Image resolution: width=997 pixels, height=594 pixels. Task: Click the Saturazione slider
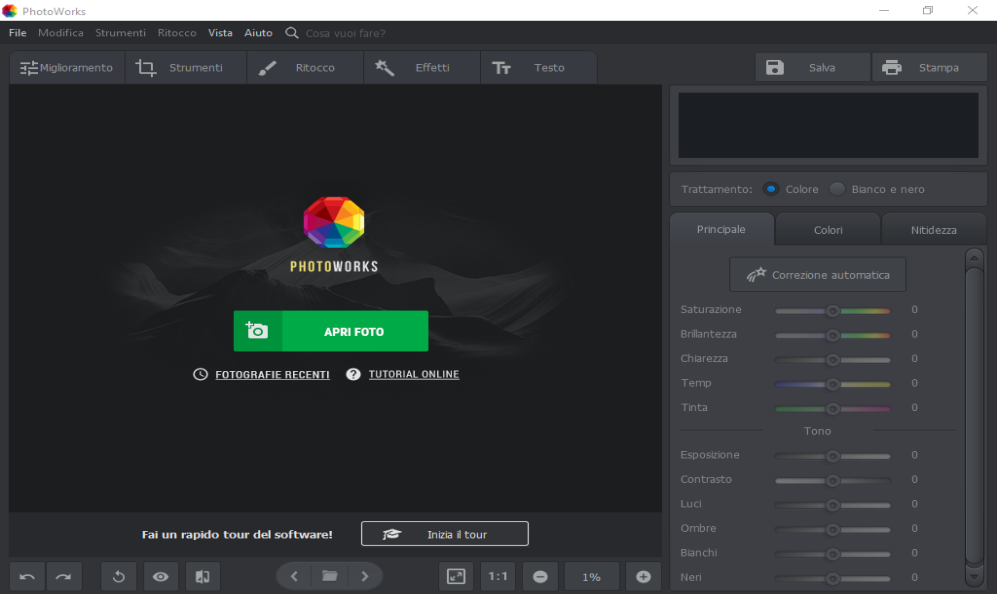tap(832, 311)
